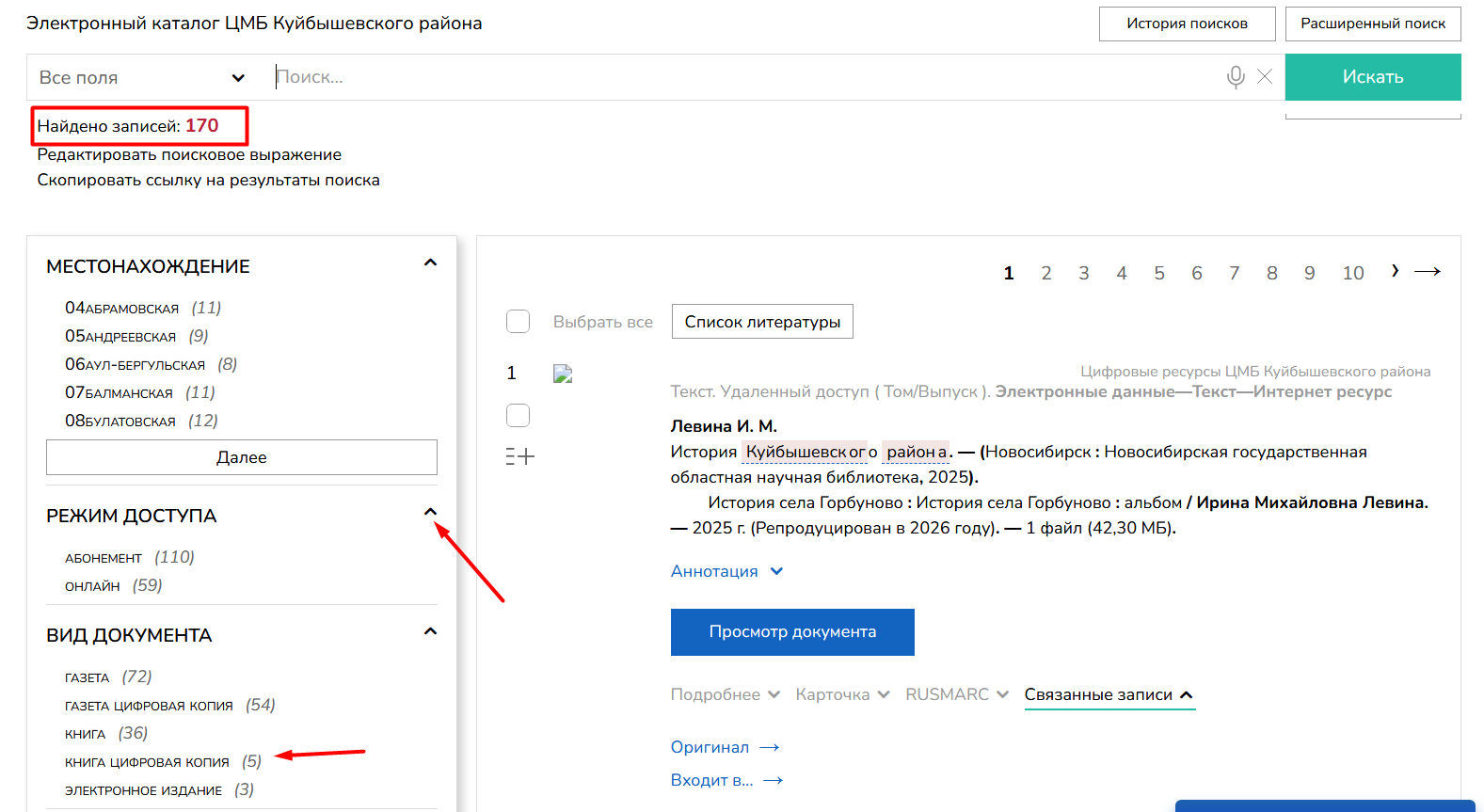Collapse the Вид документа filter section
Image resolution: width=1484 pixels, height=812 pixels.
click(430, 631)
